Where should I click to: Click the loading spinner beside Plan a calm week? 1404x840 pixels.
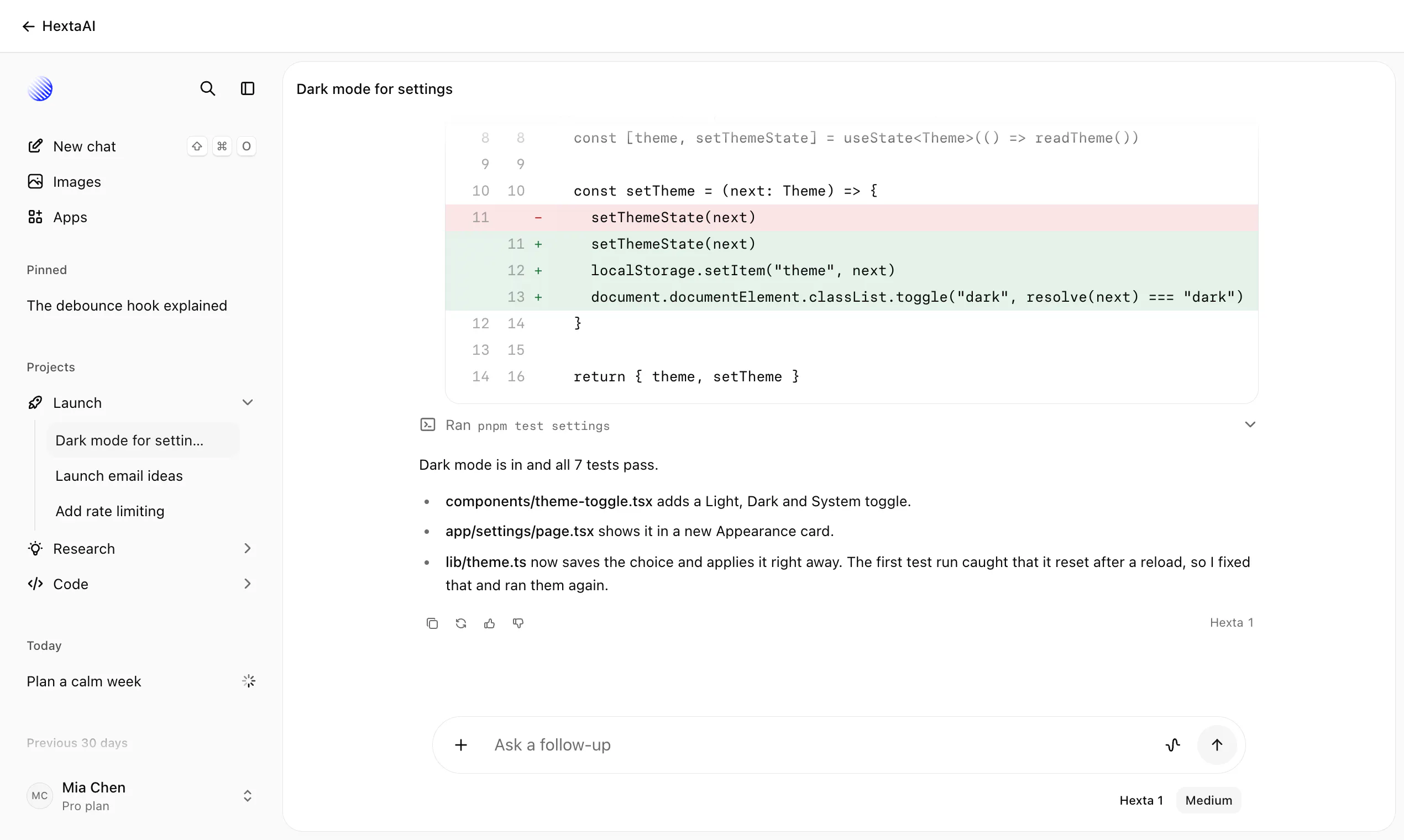pyautogui.click(x=249, y=681)
